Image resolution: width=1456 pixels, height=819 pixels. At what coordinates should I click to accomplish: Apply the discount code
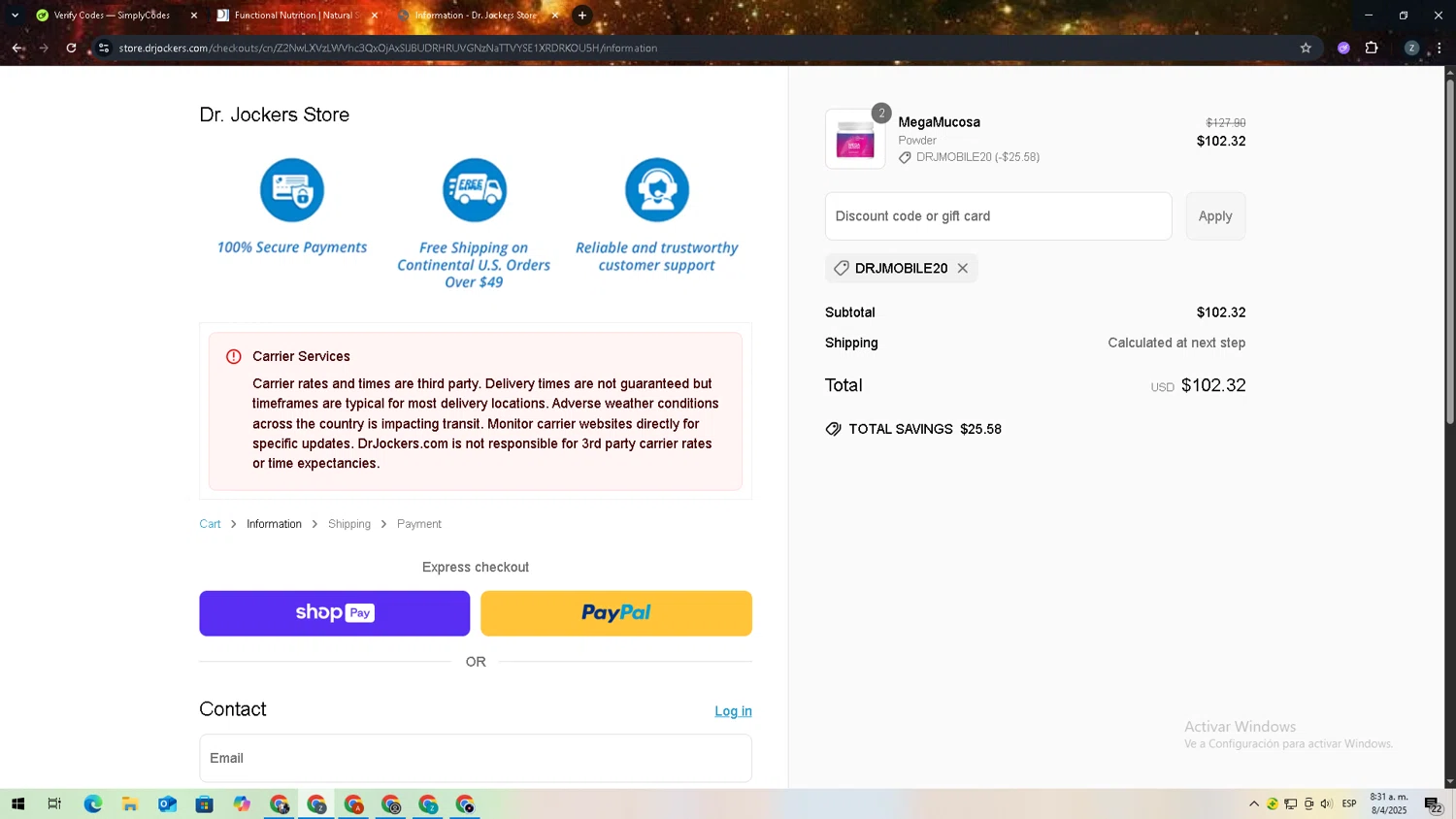click(1215, 216)
